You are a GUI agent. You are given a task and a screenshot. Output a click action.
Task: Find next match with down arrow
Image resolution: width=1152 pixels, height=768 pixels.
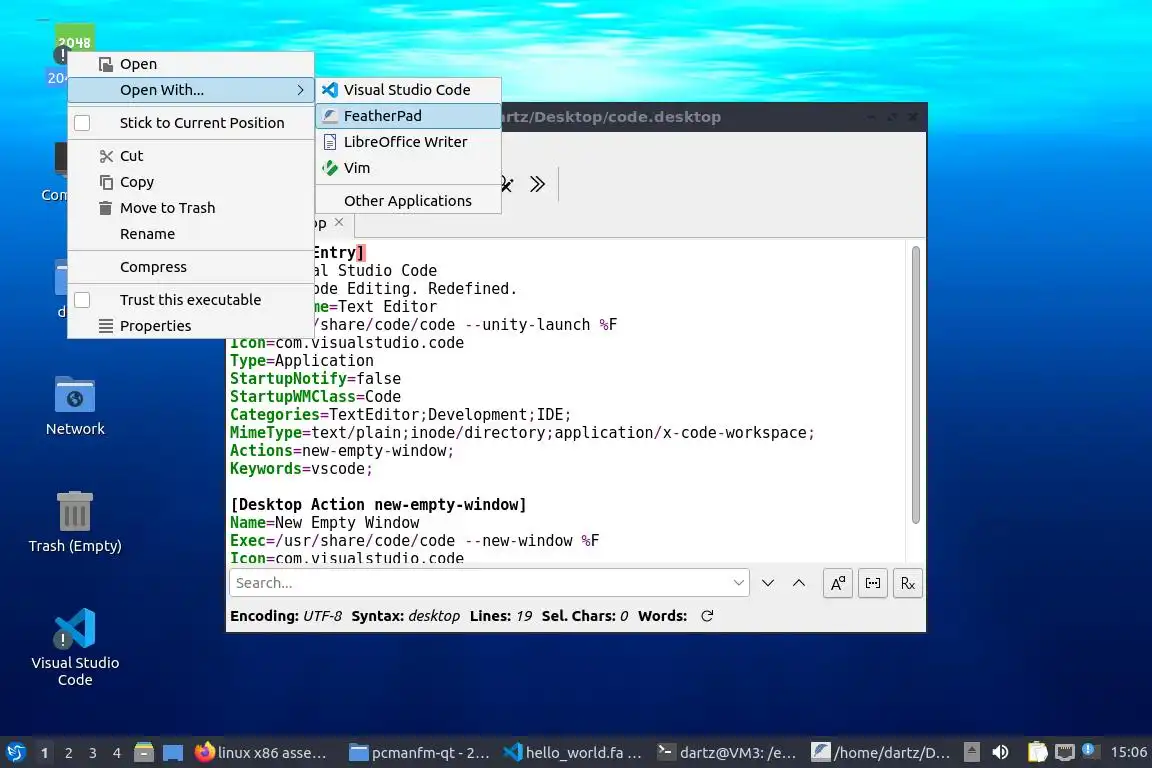click(768, 583)
